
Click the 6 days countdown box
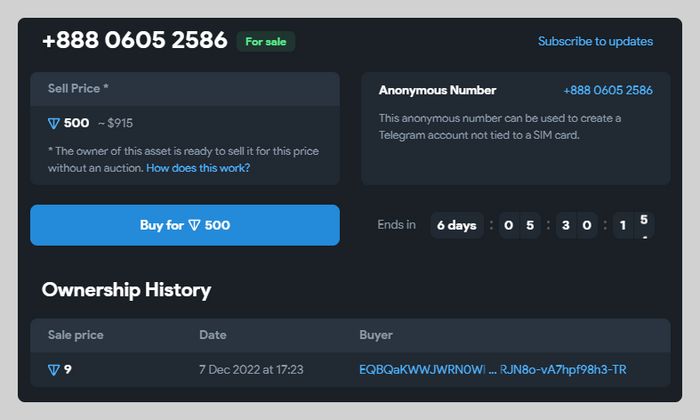456,225
